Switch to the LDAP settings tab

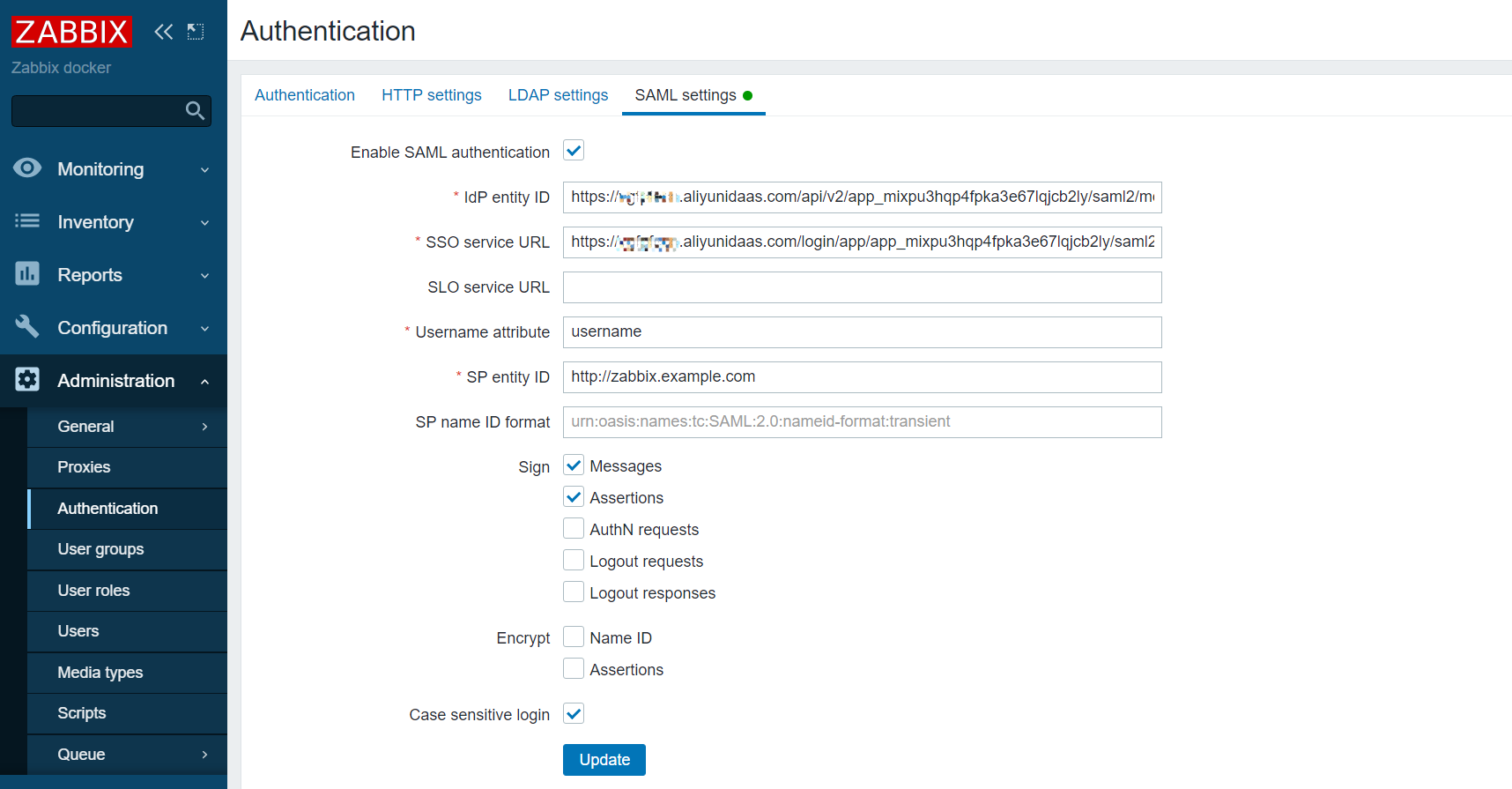click(x=558, y=95)
